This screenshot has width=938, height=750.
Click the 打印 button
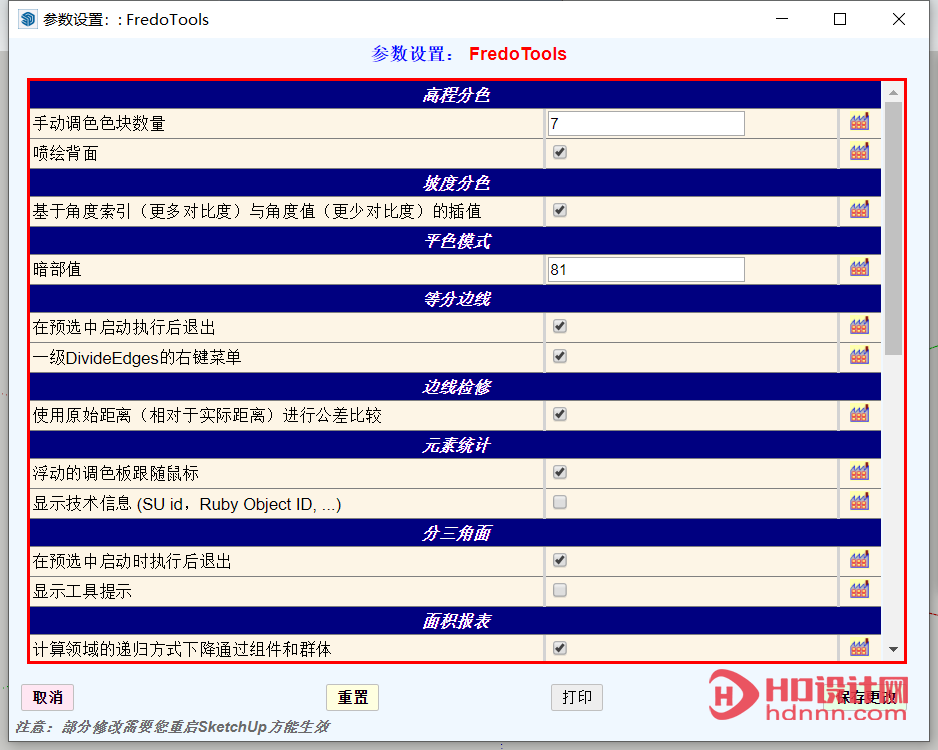coord(577,697)
